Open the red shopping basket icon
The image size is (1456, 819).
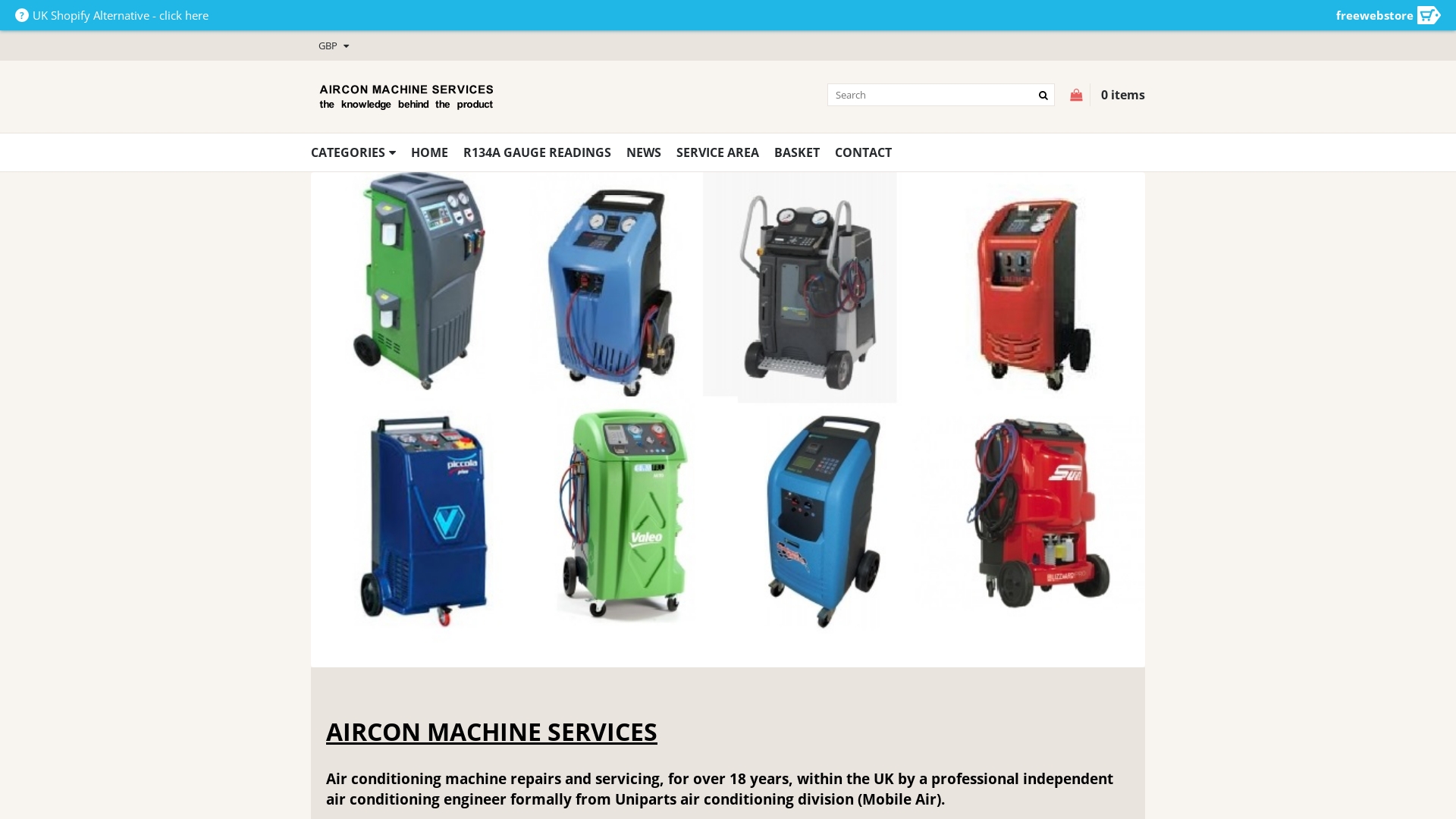pos(1076,96)
